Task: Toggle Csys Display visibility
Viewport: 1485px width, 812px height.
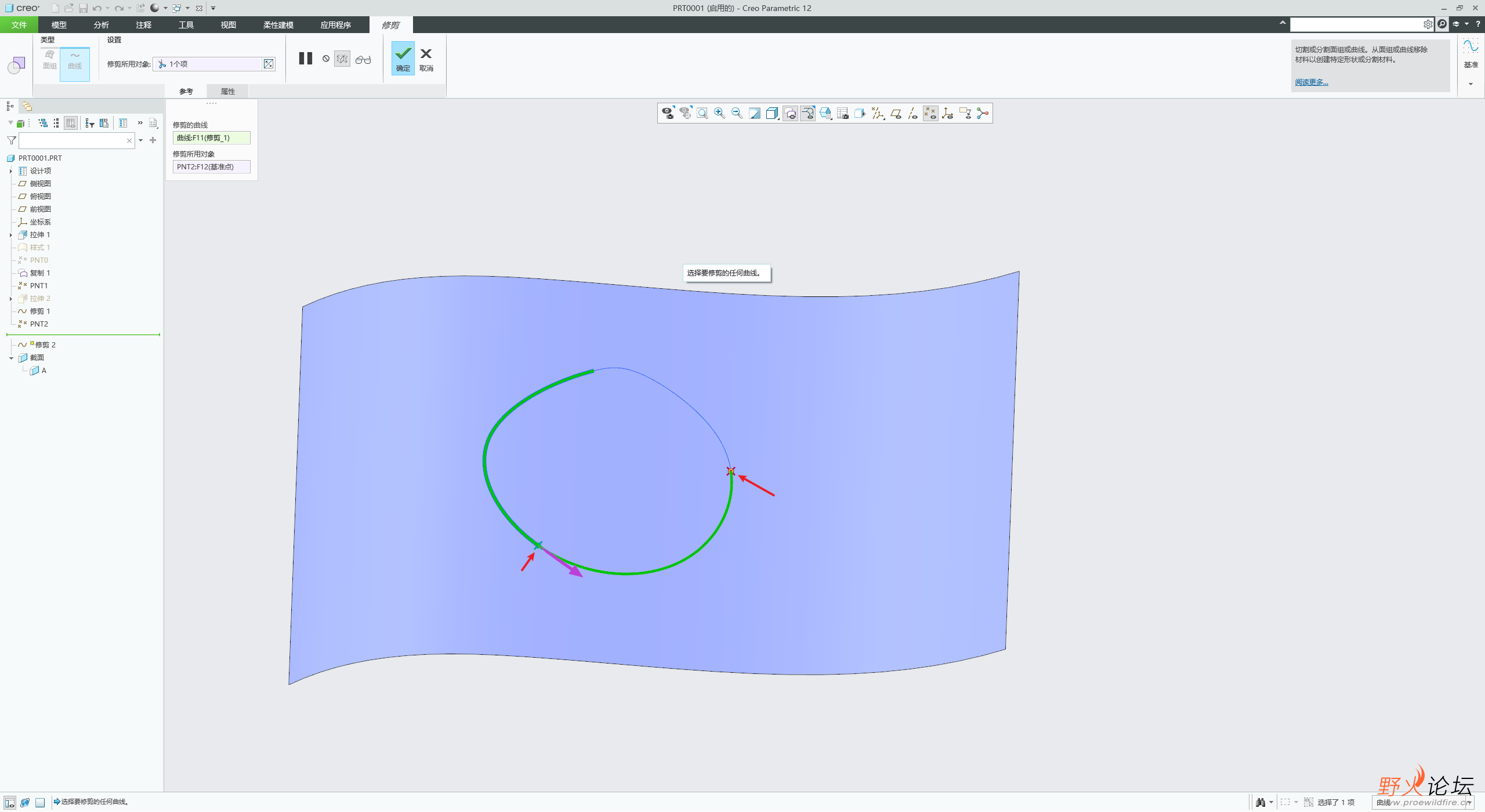Action: coord(948,114)
